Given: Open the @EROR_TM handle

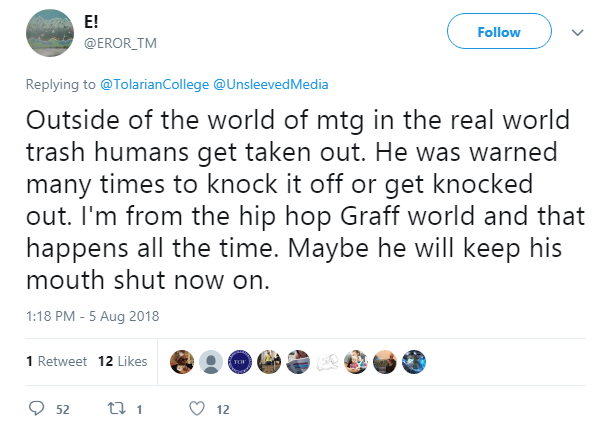Looking at the screenshot, I should (x=121, y=43).
